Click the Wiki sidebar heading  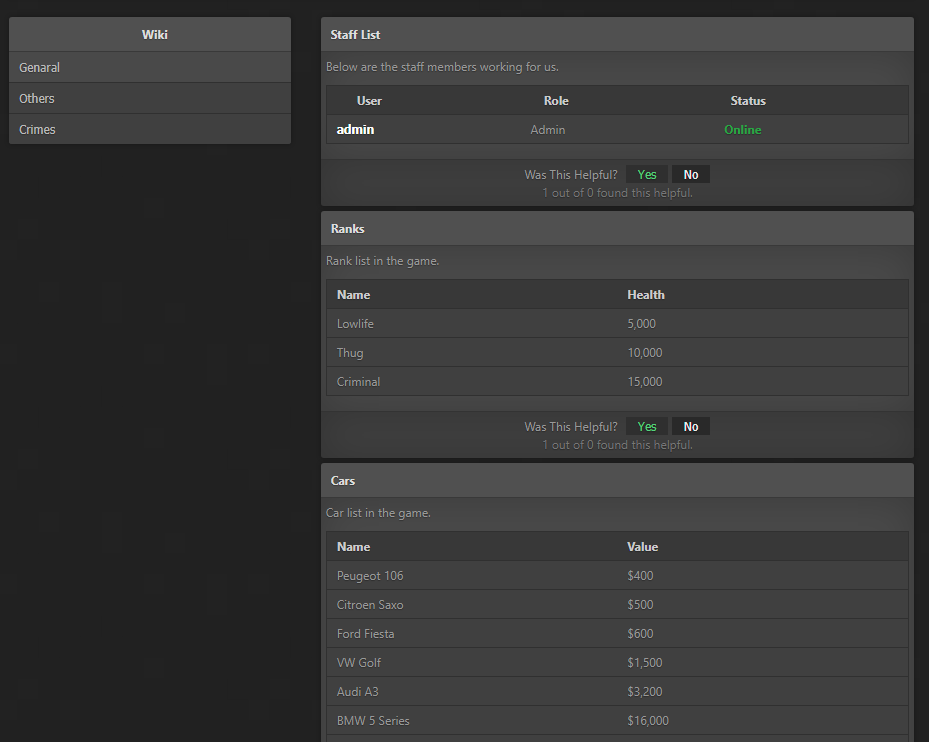(154, 35)
